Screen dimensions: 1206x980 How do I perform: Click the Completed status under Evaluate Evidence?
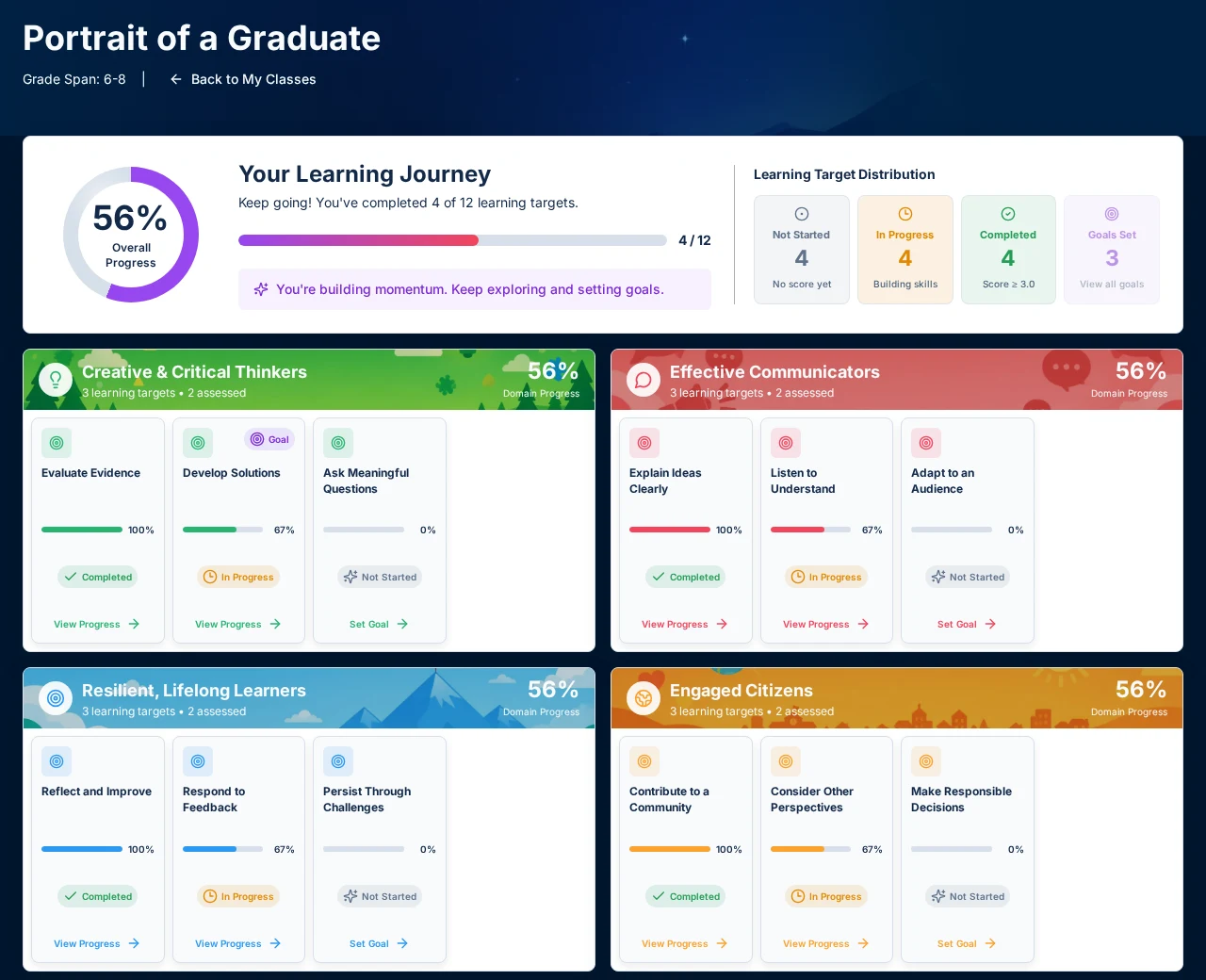tap(98, 577)
